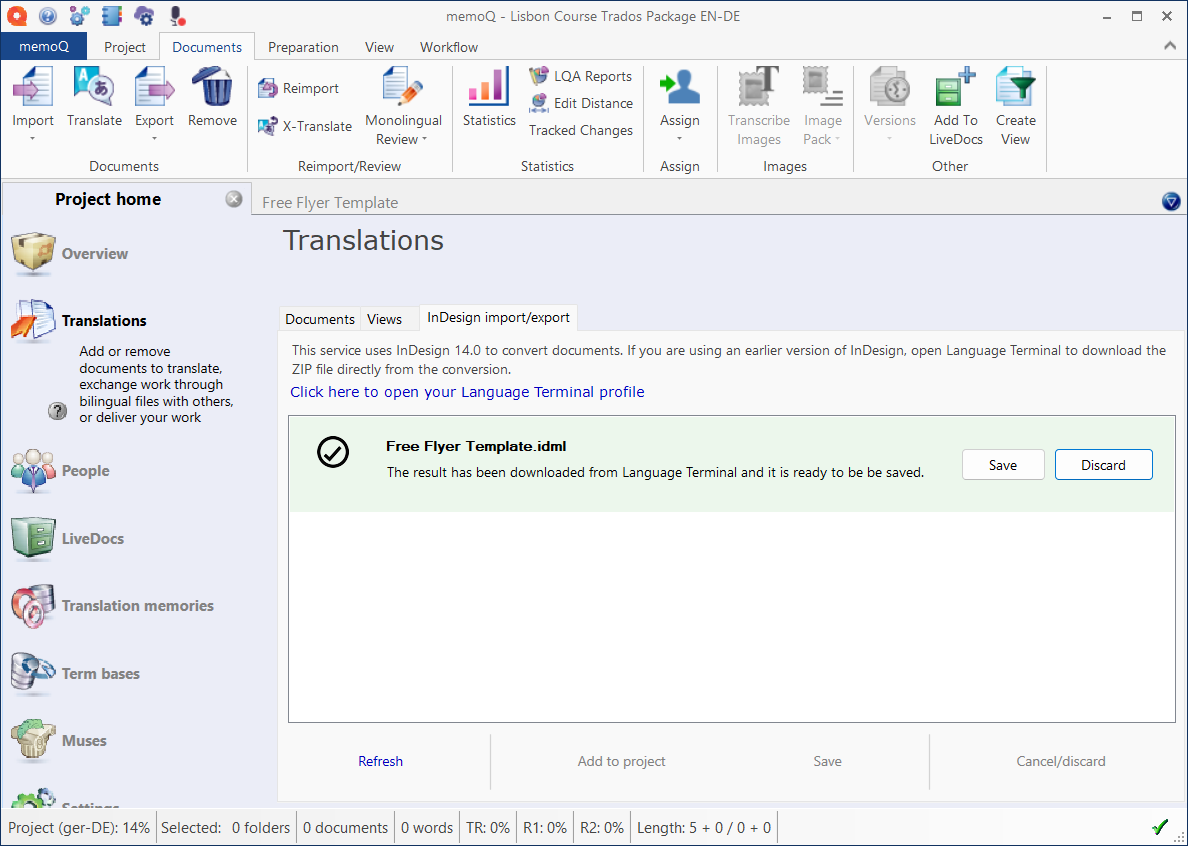Open the Overview pane
The height and width of the screenshot is (846, 1188).
point(70,254)
